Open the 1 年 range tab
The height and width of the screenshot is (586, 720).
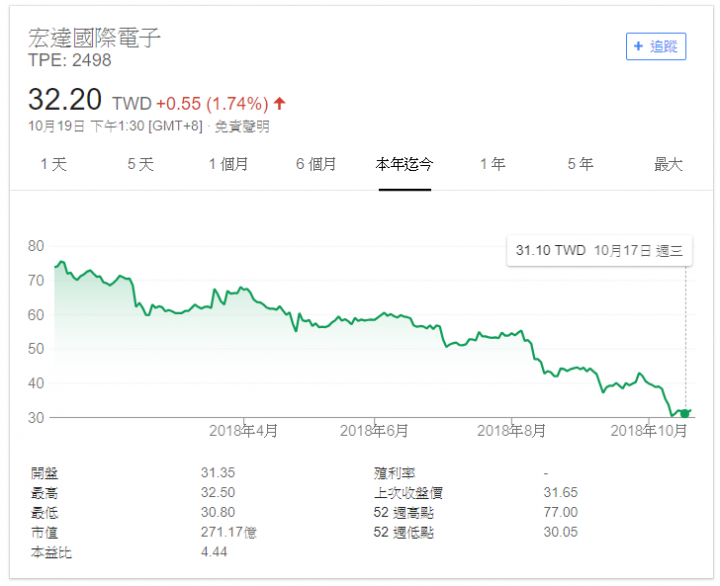[493, 164]
